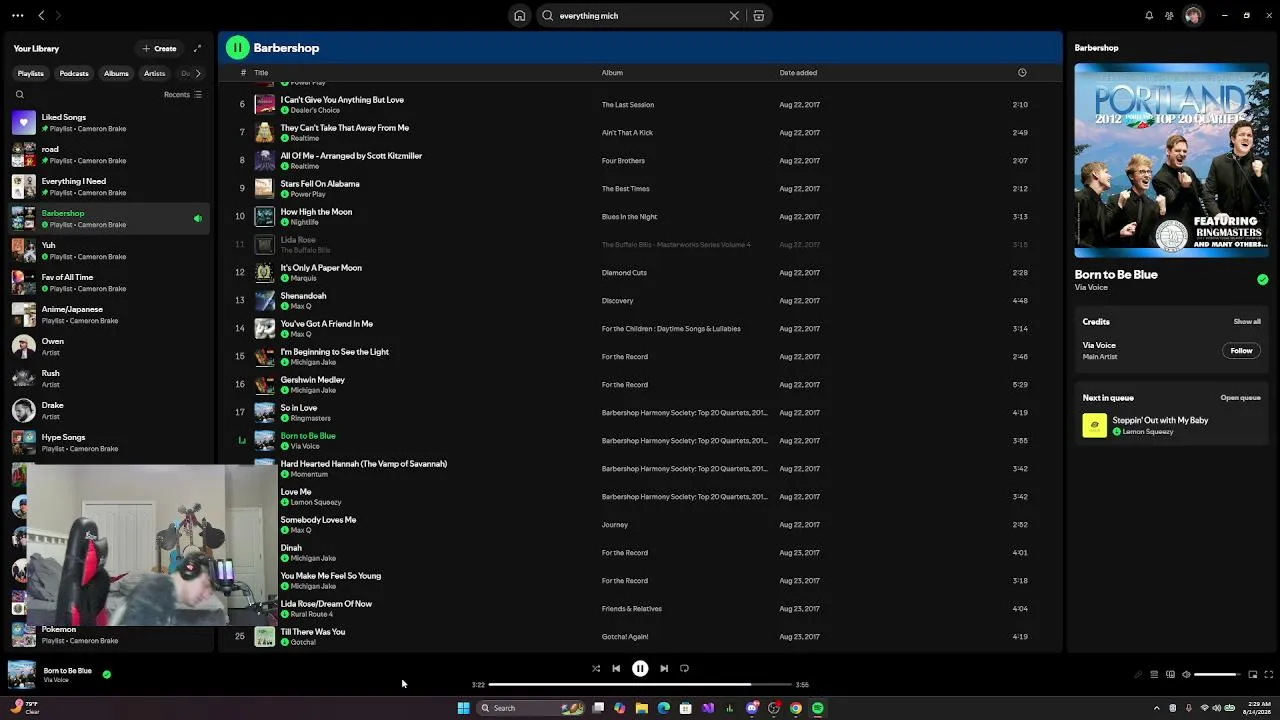Filter library by Artists
This screenshot has height=720, width=1280.
tap(154, 73)
